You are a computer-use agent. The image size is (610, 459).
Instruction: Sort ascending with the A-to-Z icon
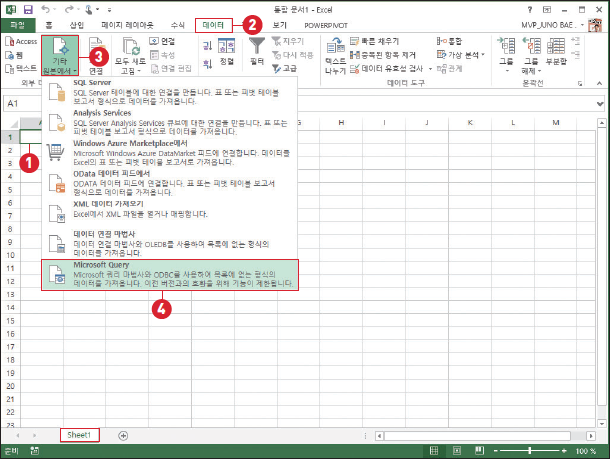pos(207,46)
